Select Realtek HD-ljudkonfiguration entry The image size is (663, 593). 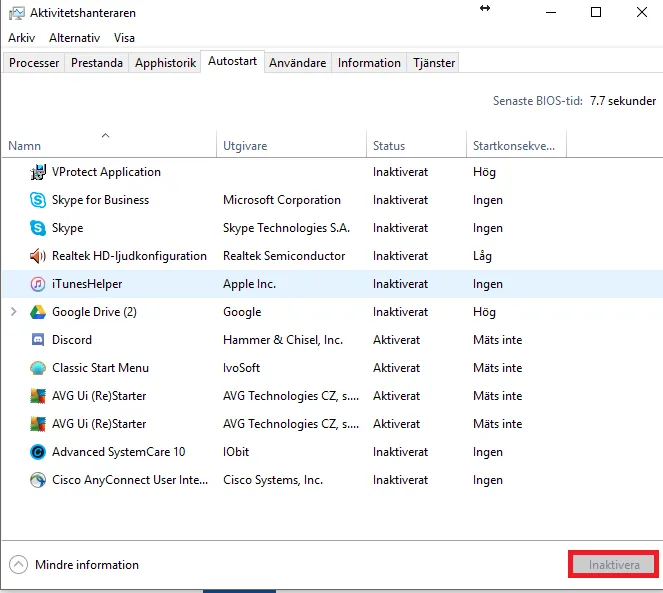(129, 256)
